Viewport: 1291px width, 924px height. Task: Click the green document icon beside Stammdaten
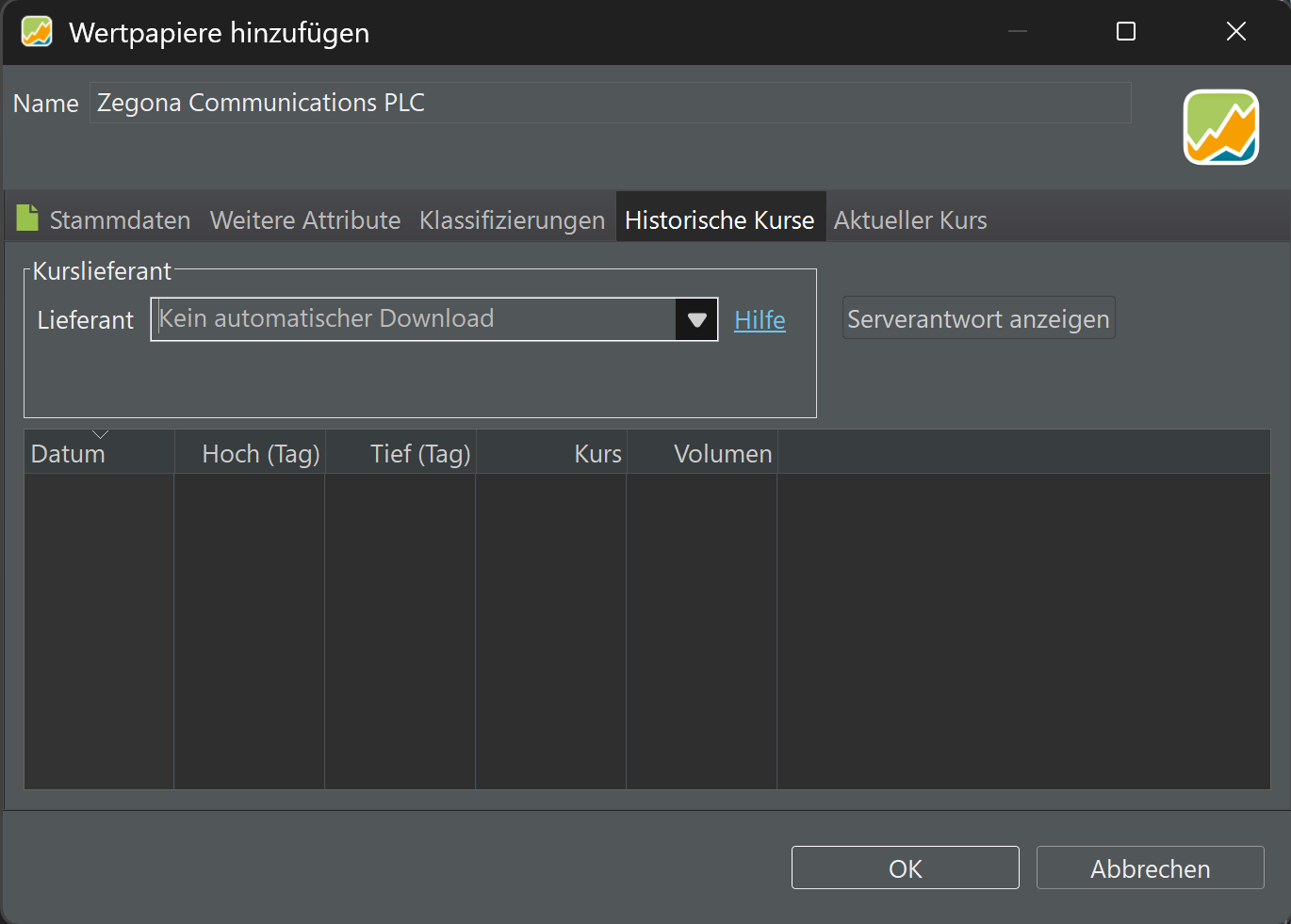[x=27, y=218]
